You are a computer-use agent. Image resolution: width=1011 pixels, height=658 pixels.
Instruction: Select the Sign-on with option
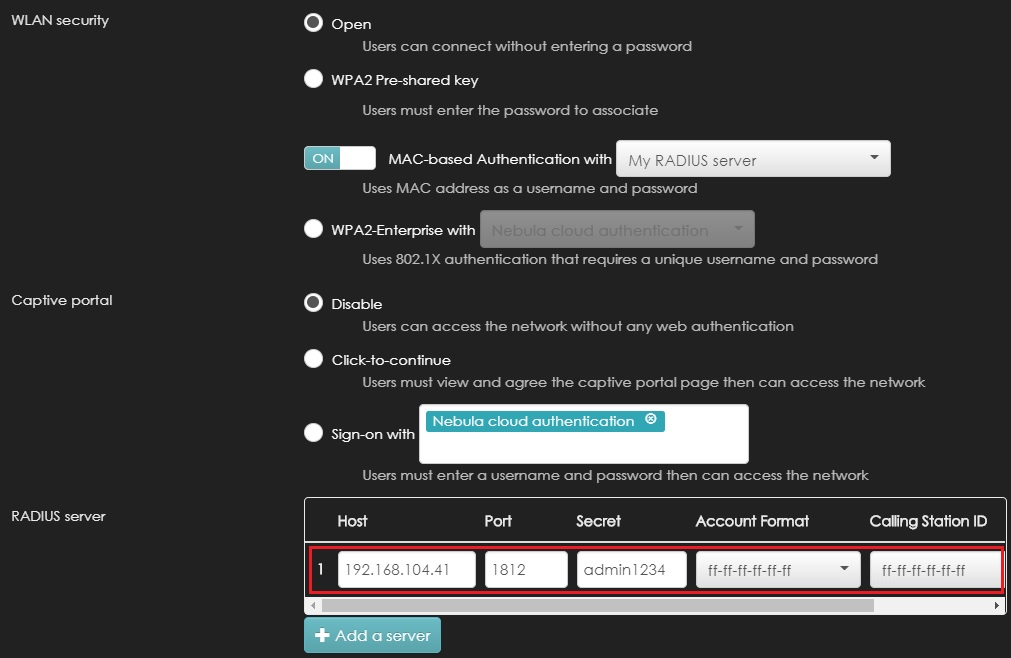313,432
